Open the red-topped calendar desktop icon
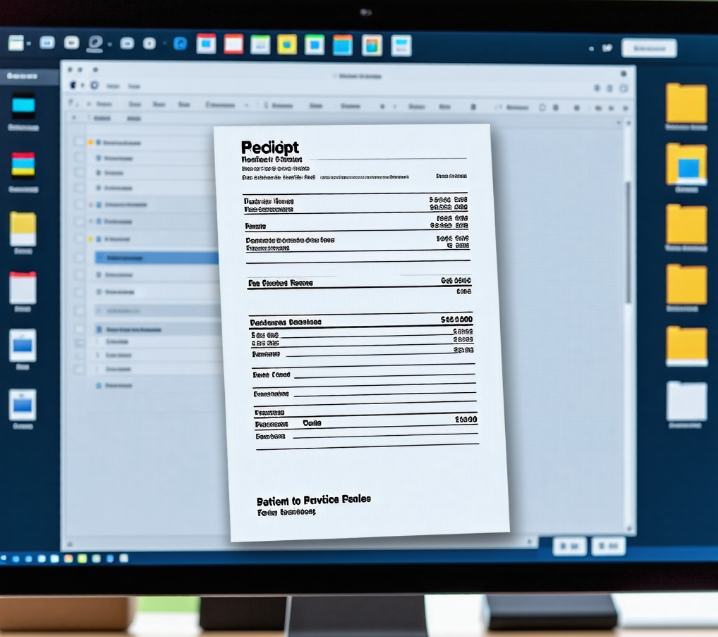The height and width of the screenshot is (637, 718). click(x=23, y=288)
